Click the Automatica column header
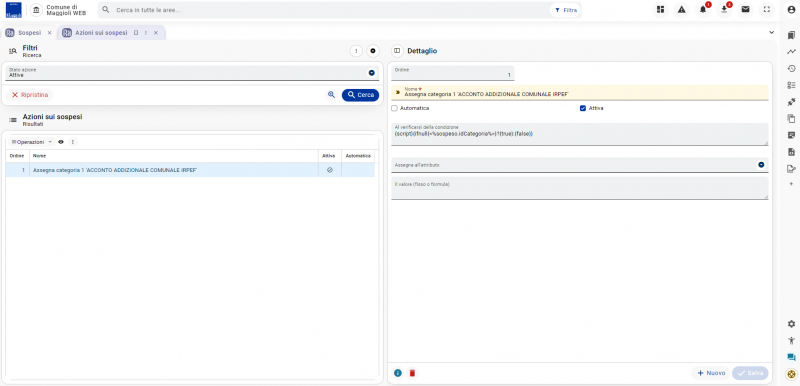Image resolution: width=800 pixels, height=386 pixels. [358, 156]
